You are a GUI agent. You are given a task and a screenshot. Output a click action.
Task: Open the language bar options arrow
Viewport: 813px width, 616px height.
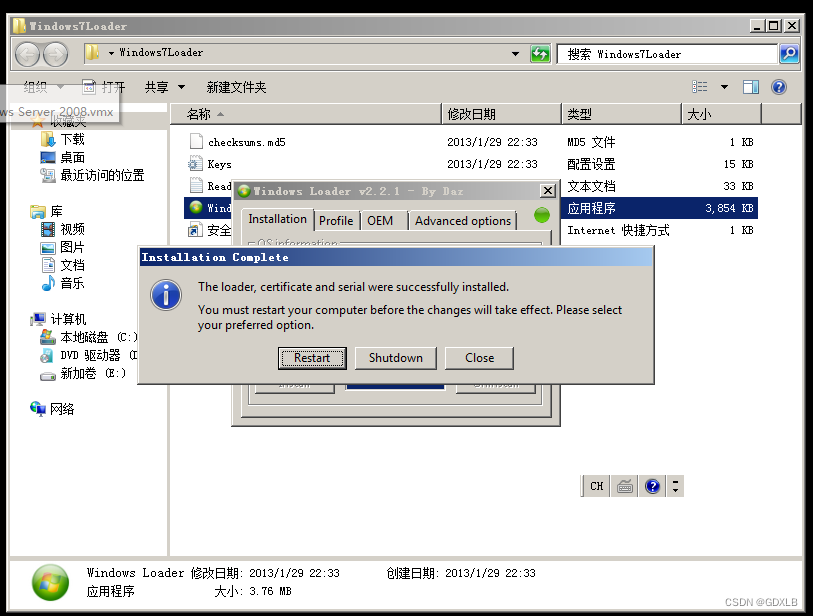coord(675,486)
